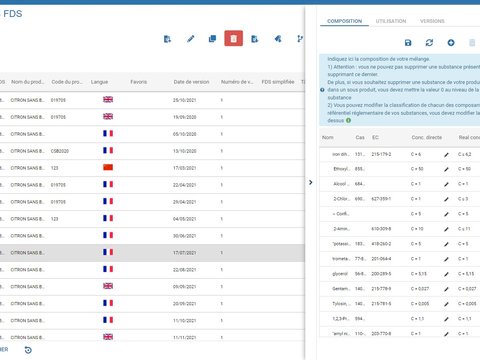This screenshot has width=480, height=360.
Task: Click the document icon right of the red trash
Action: tap(254, 39)
